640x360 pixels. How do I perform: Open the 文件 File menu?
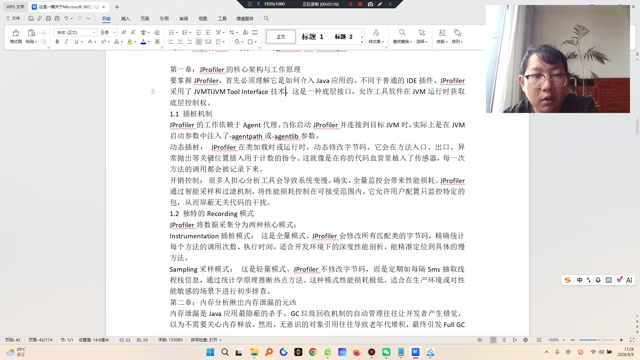click(x=13, y=18)
